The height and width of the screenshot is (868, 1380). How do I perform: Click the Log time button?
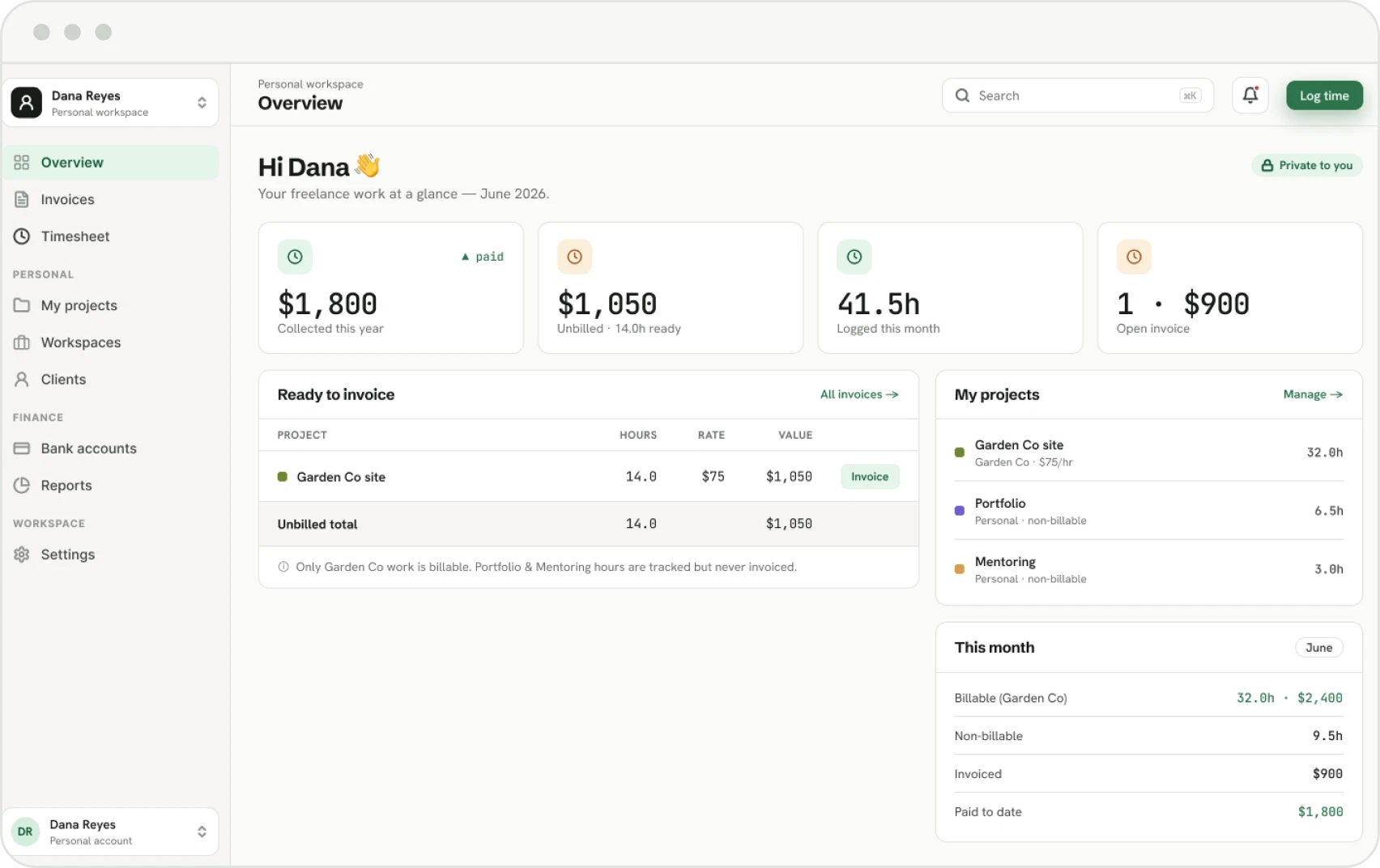coord(1324,96)
